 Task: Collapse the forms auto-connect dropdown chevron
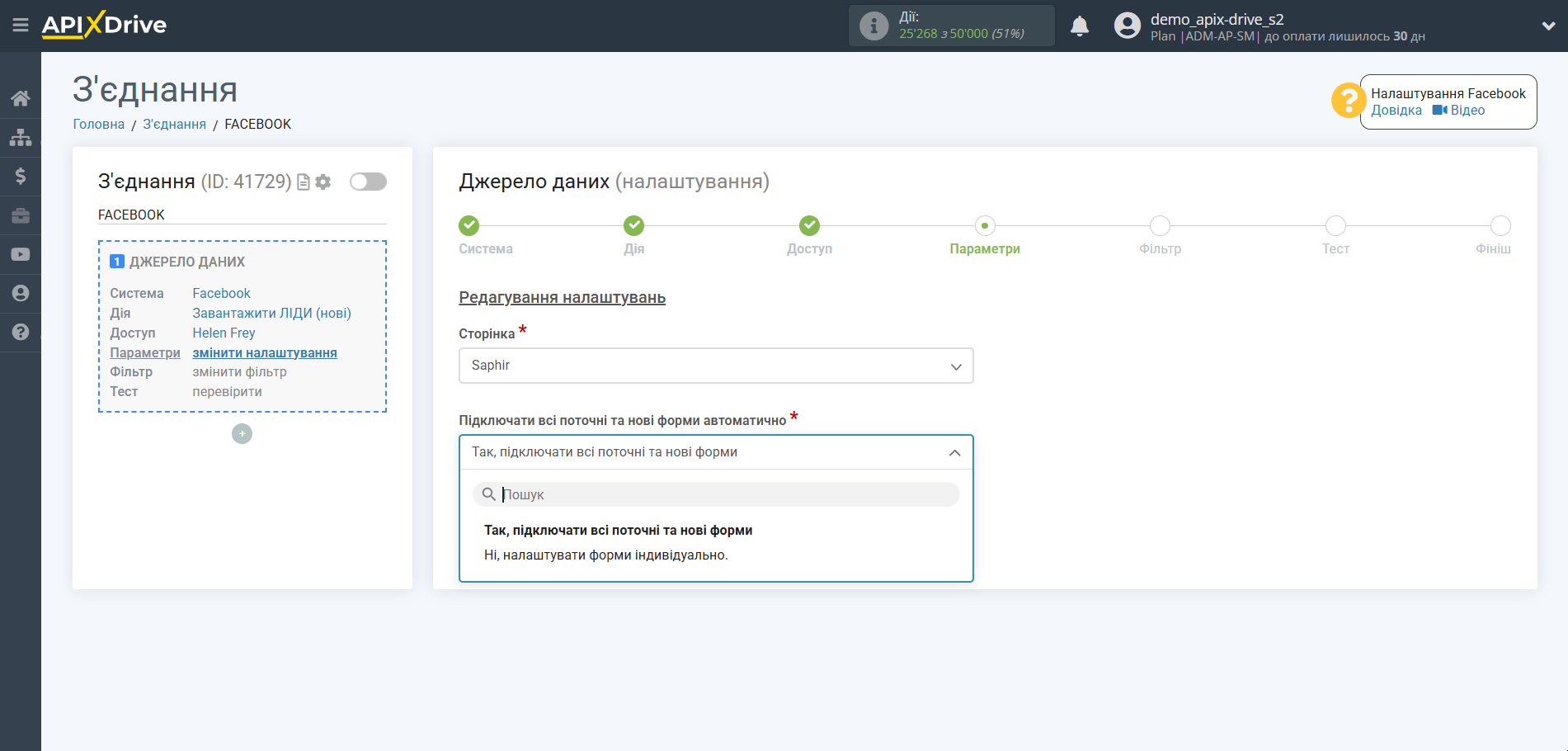pyautogui.click(x=954, y=452)
